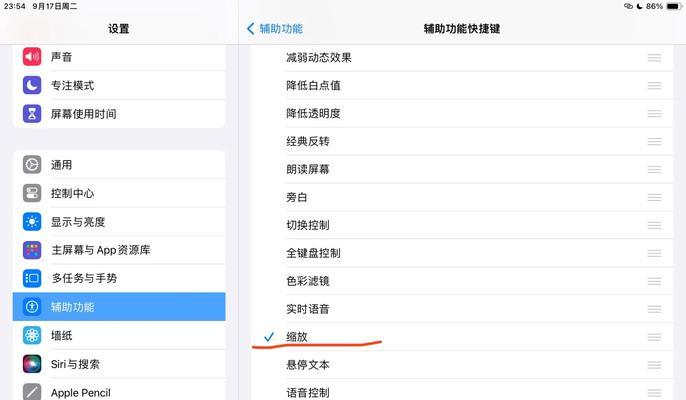Open the 墙纸 flower icon
Viewport: 686px width, 400px height.
pyautogui.click(x=32, y=335)
